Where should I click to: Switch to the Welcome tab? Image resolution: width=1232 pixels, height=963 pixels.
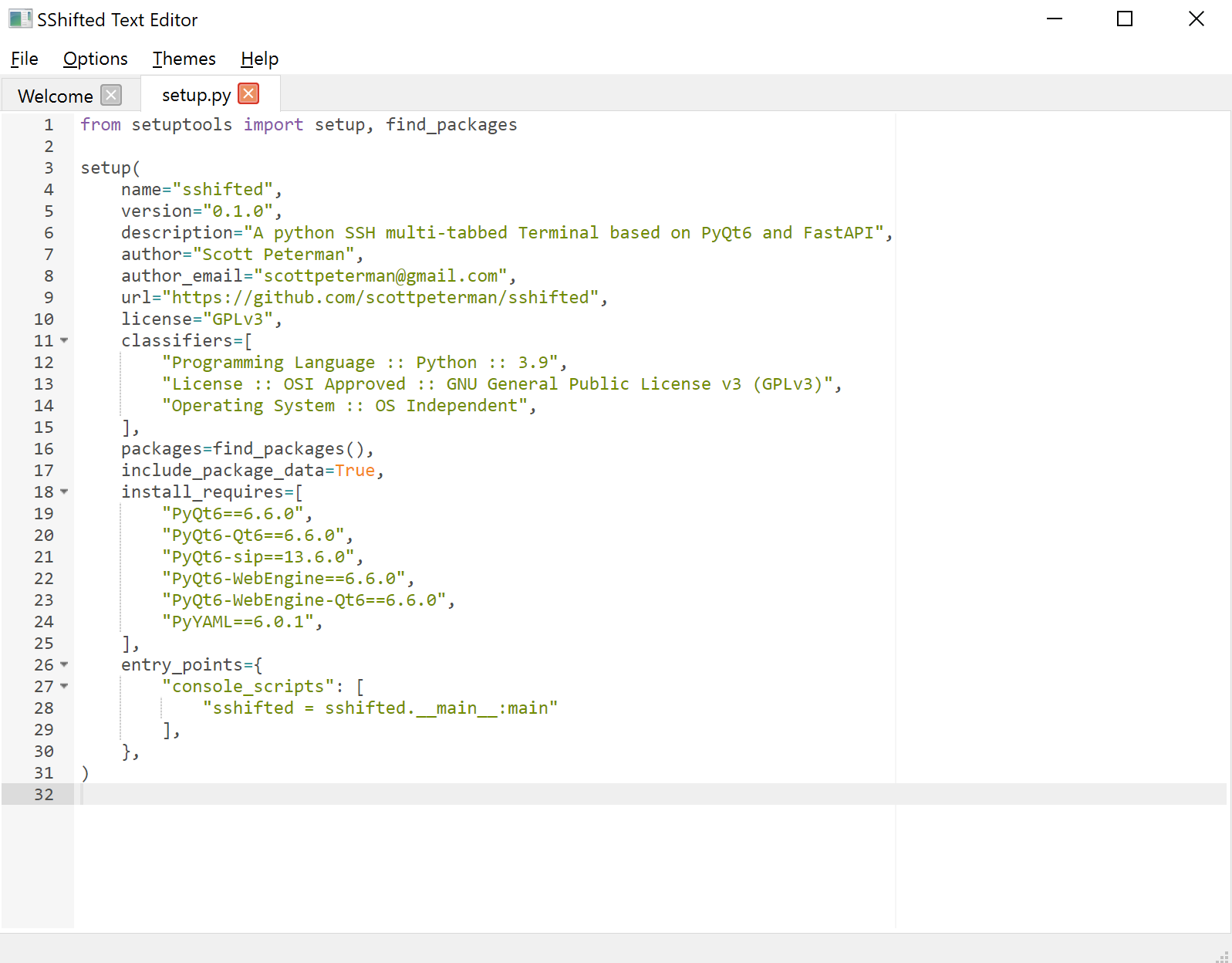click(x=56, y=96)
